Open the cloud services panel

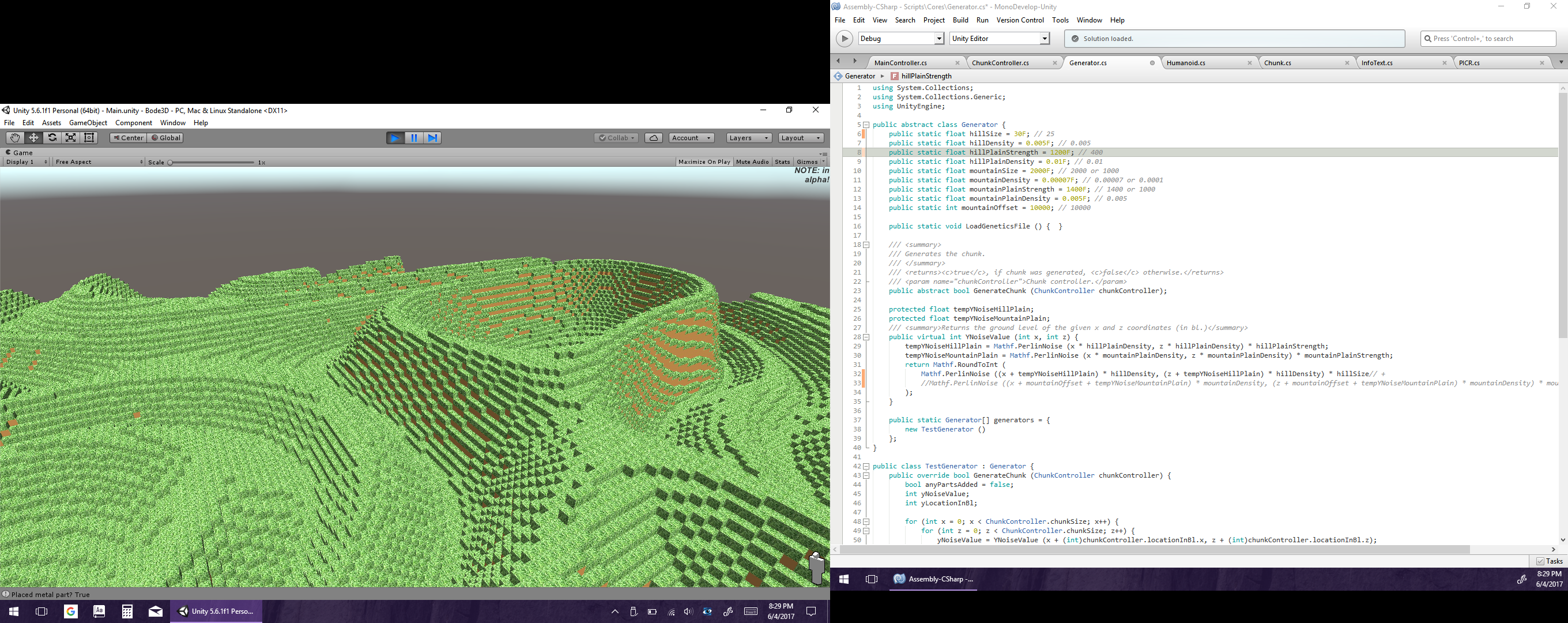(x=653, y=138)
